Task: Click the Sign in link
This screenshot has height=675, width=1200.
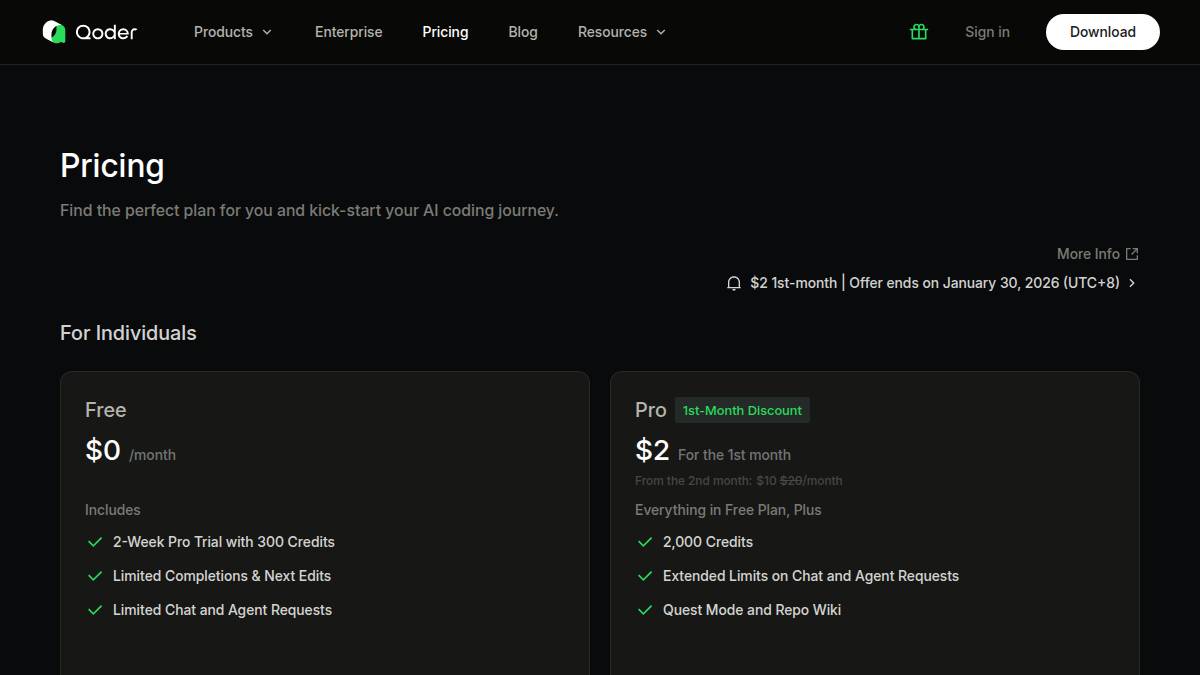Action: pos(987,32)
